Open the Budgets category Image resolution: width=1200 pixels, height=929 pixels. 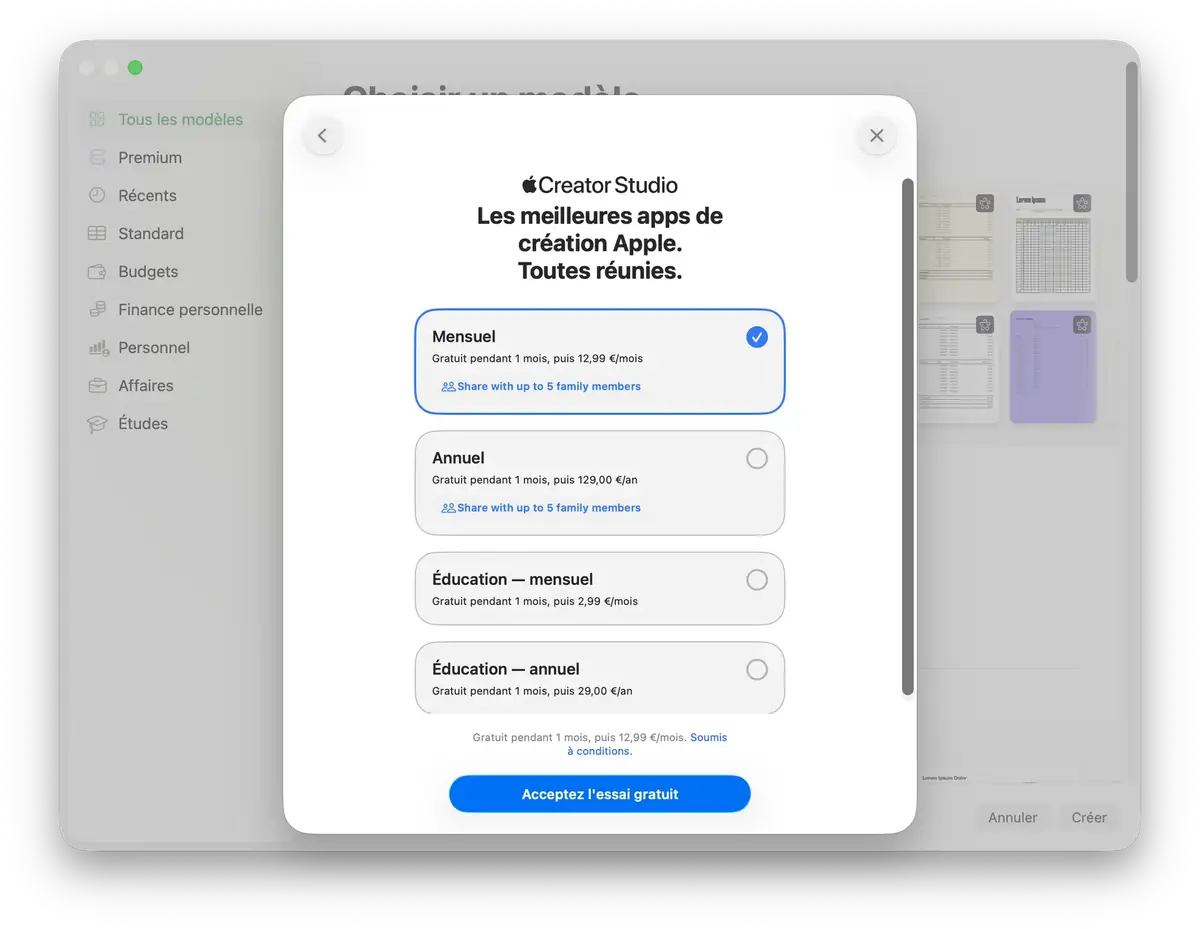[x=148, y=272]
